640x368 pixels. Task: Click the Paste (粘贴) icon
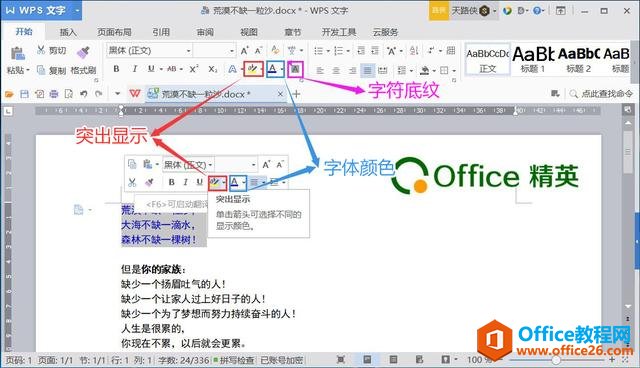point(17,53)
